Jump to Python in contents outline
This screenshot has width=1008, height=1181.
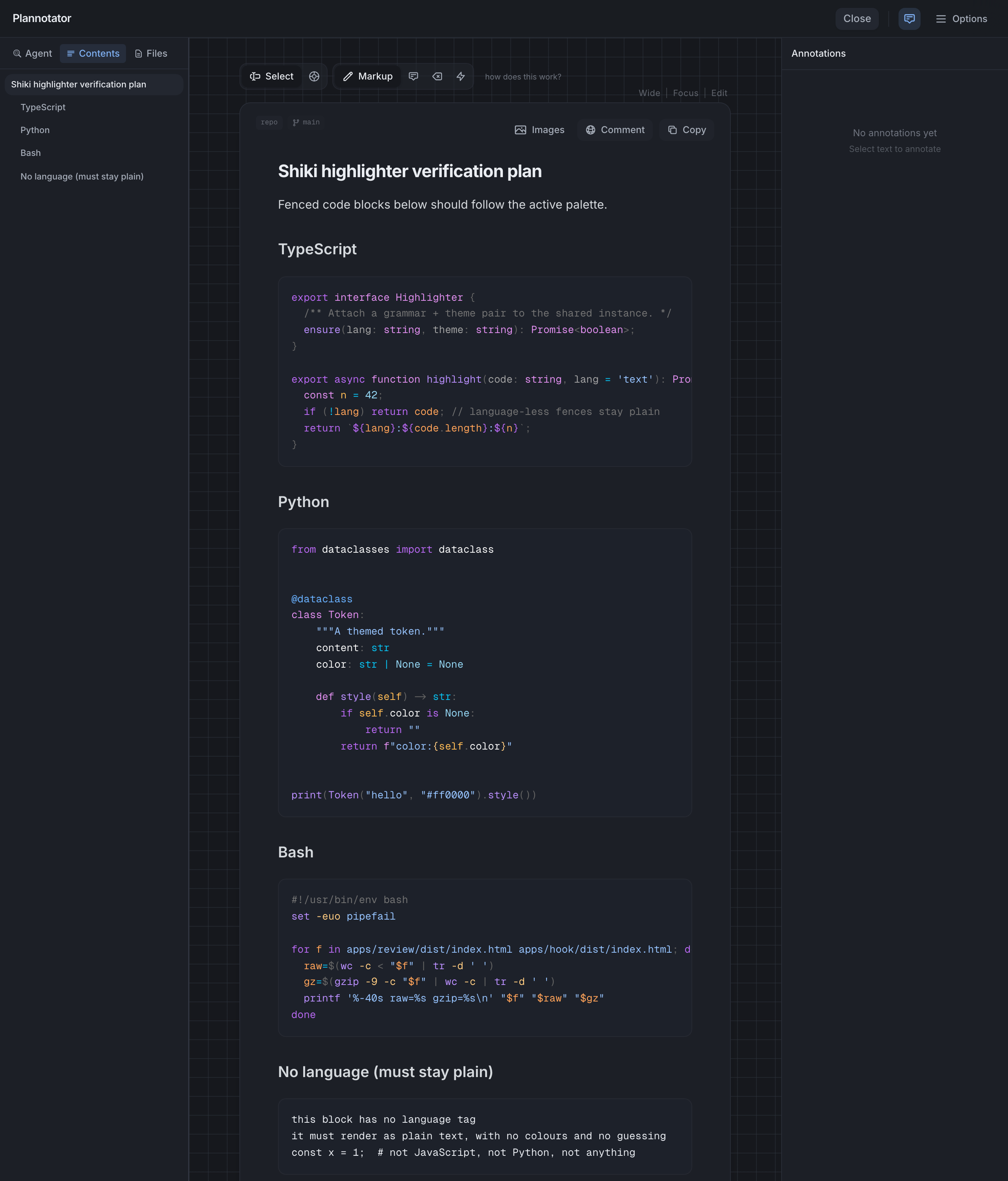coord(35,130)
